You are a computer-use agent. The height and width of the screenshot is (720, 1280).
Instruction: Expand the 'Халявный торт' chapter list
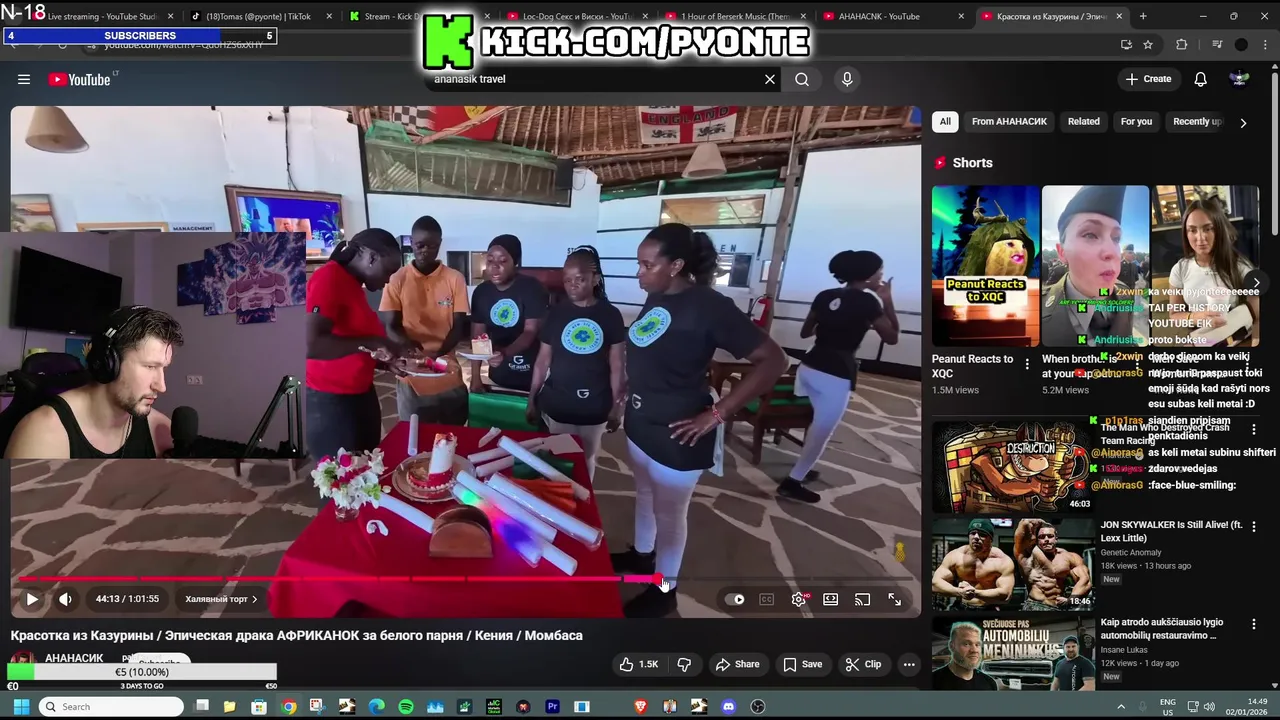[x=221, y=599]
